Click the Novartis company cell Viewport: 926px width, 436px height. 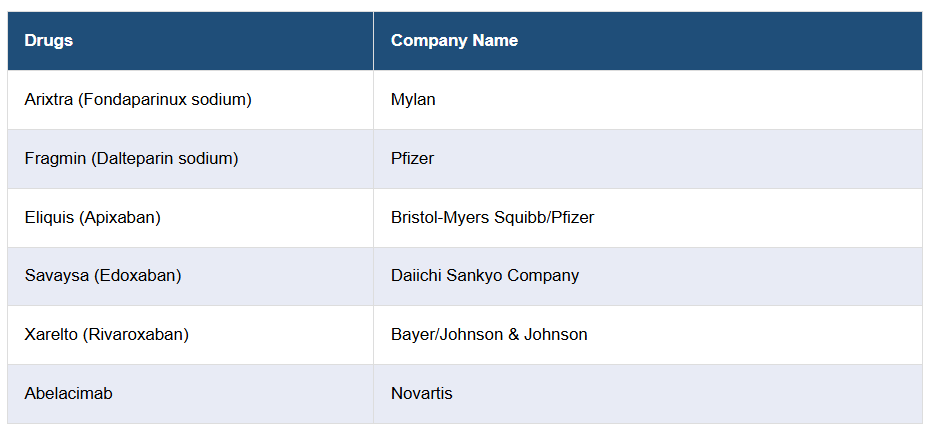(421, 394)
